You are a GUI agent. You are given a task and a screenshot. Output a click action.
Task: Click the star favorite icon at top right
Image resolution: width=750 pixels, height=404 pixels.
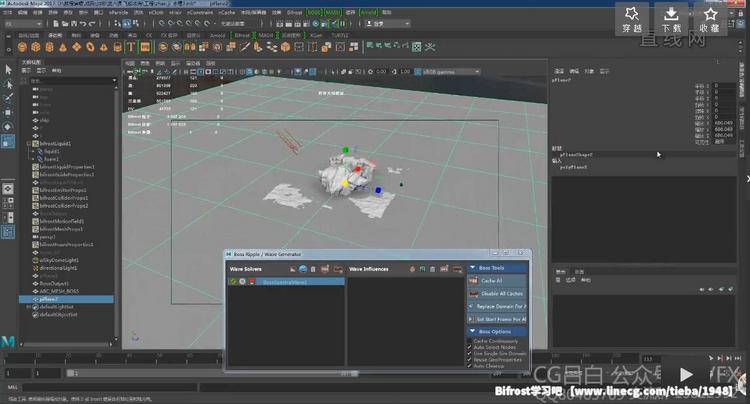click(710, 19)
